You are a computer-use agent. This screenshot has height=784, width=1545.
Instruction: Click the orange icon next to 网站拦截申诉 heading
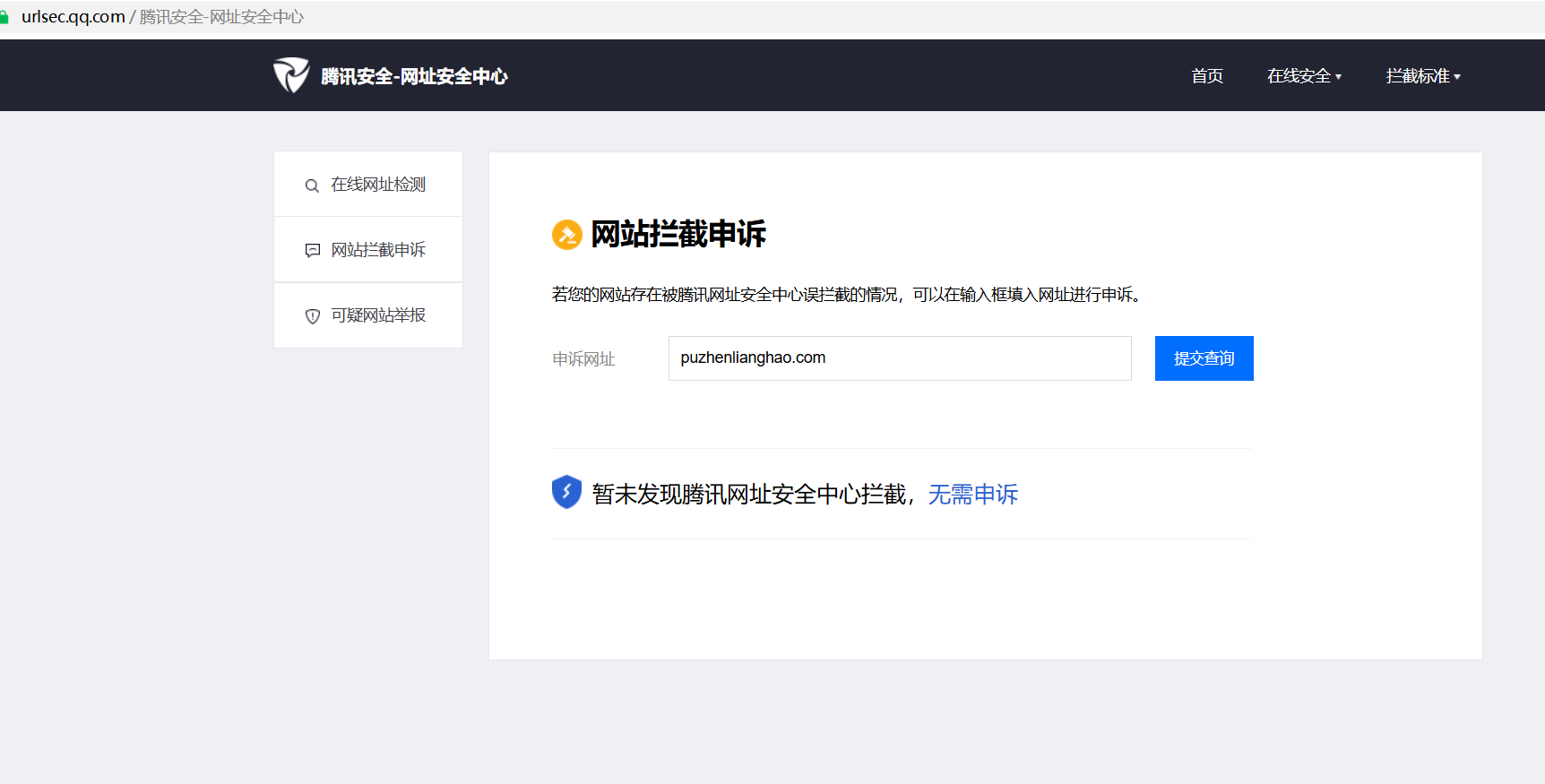point(567,235)
